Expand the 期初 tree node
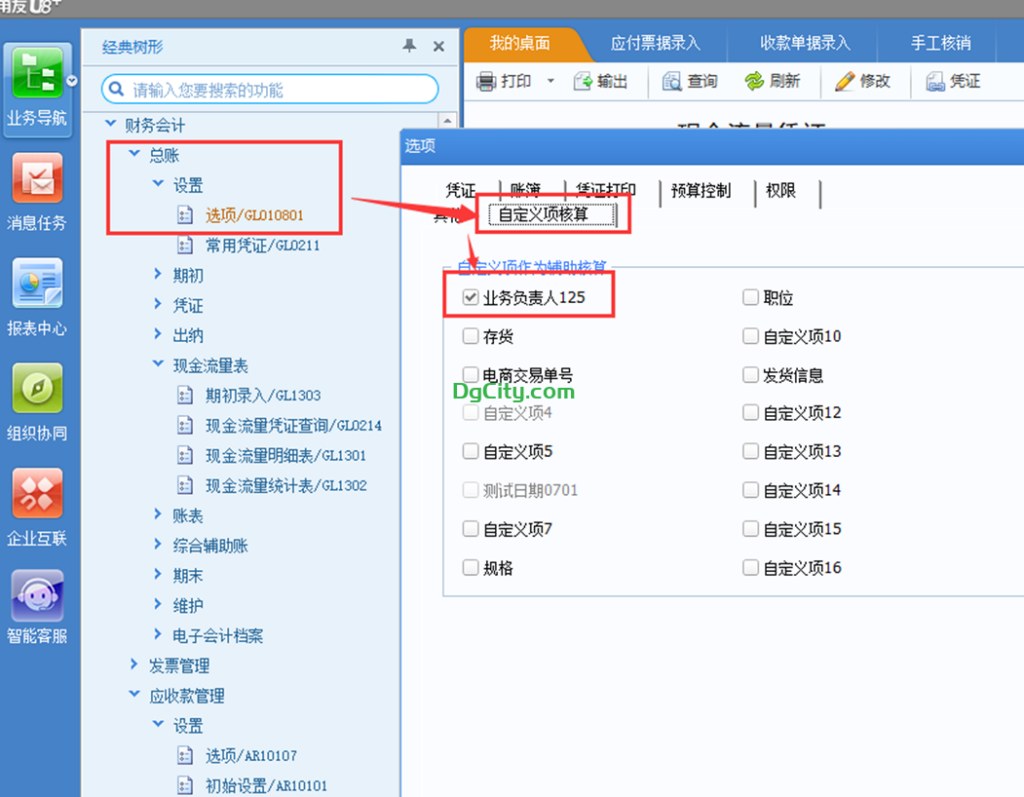The image size is (1024, 797). click(x=158, y=275)
